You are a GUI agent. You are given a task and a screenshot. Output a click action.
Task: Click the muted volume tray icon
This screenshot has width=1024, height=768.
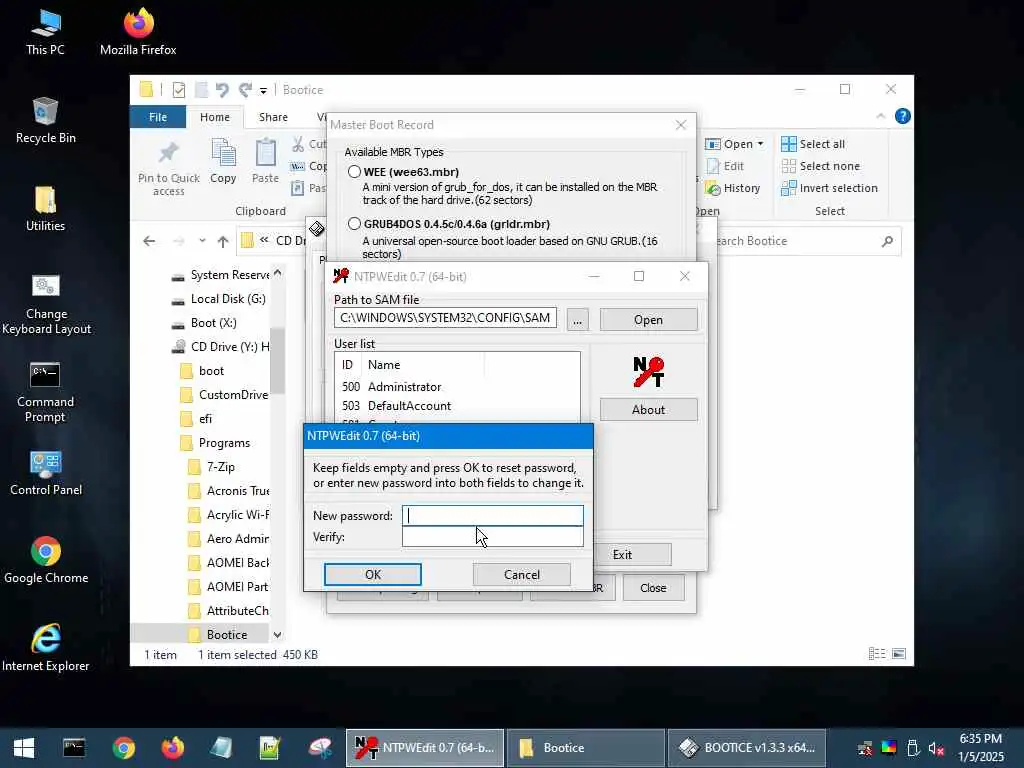coord(936,748)
